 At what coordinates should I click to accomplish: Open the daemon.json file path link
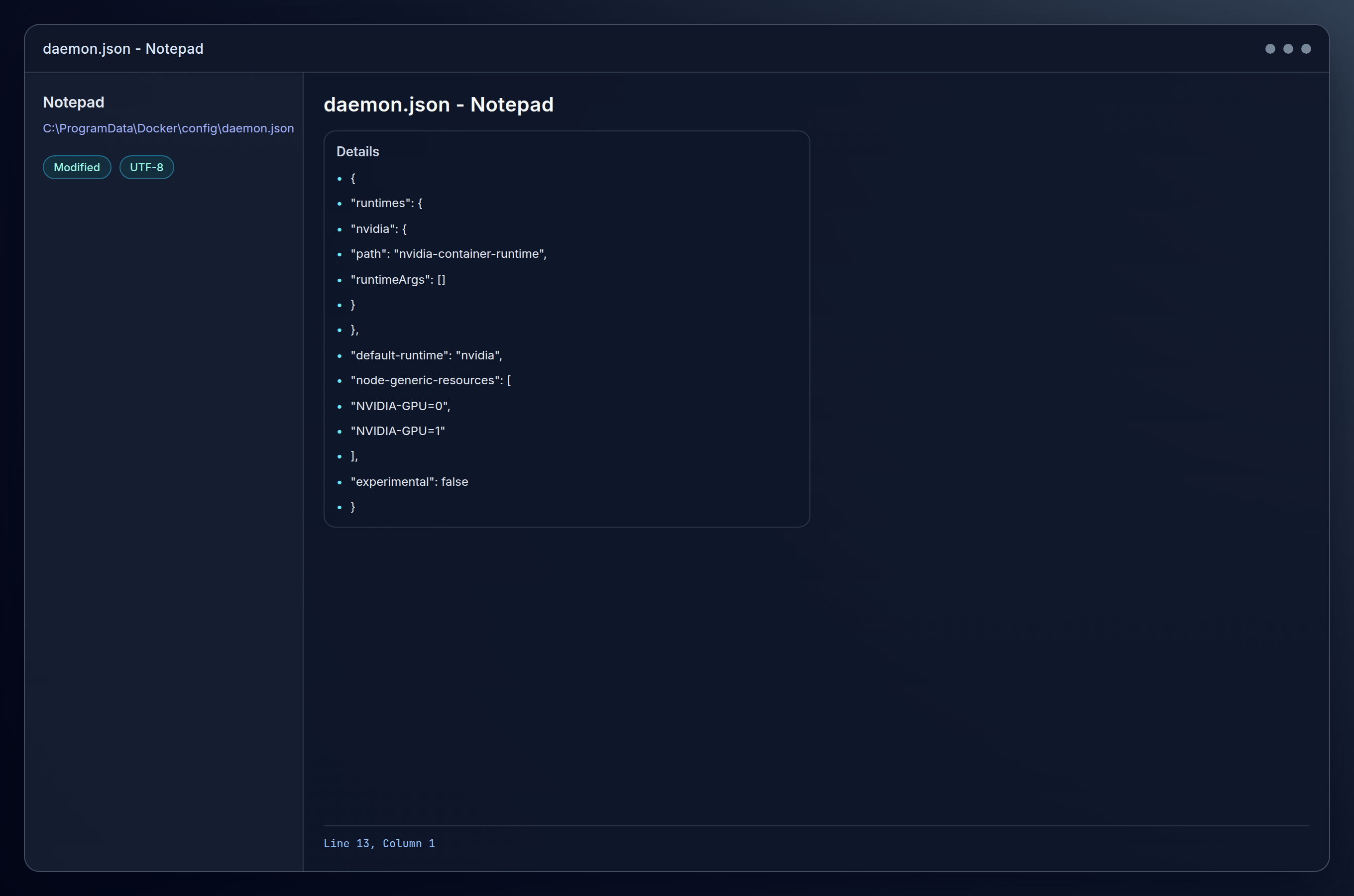click(168, 128)
